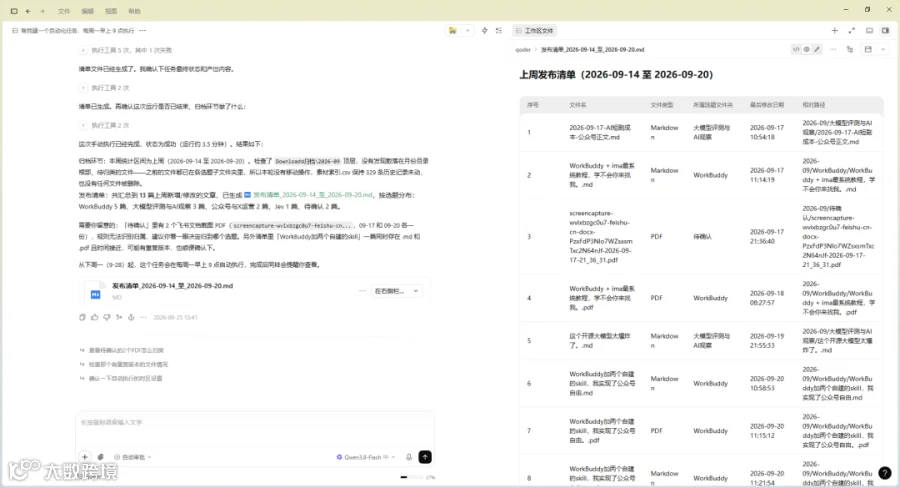Start voice input with microphone icon
Screen dimensions: 900x488
[x=409, y=457]
